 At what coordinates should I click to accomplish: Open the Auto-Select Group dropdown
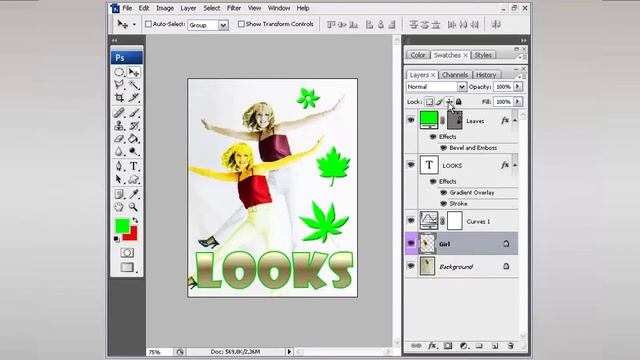[223, 25]
